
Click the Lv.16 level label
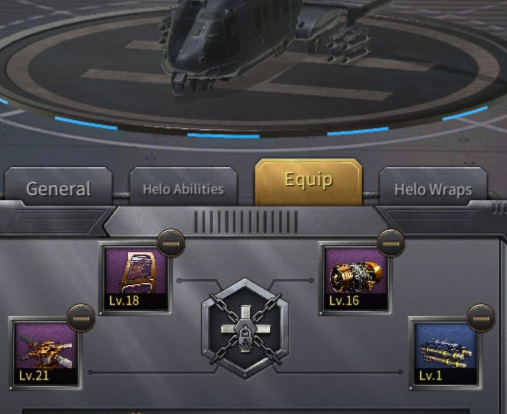pyautogui.click(x=344, y=301)
